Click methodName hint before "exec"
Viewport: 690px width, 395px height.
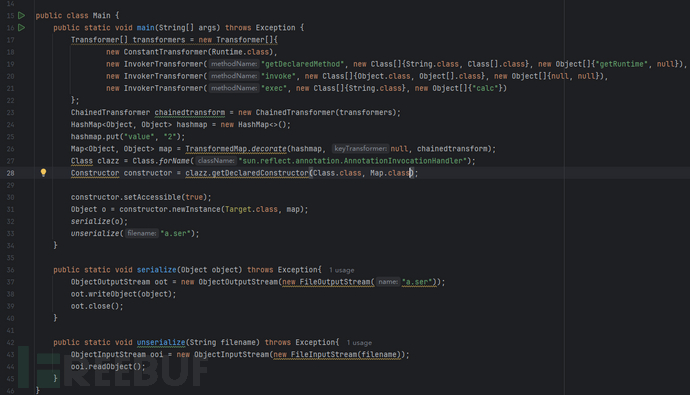(234, 88)
